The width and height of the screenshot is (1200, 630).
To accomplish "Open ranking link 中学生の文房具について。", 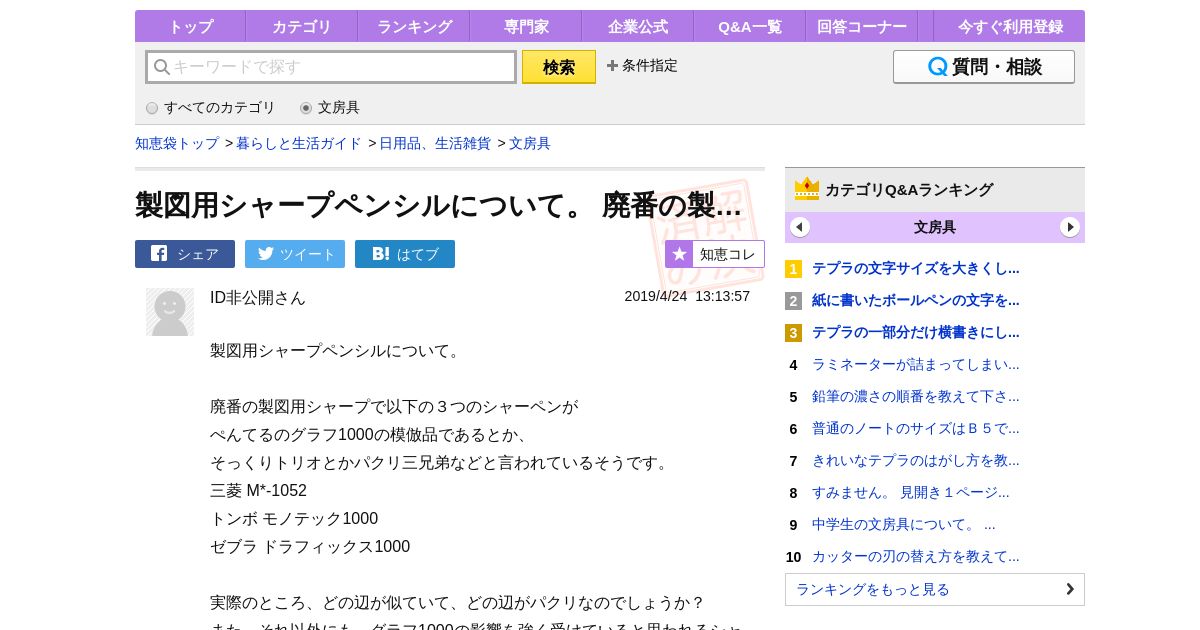I will pyautogui.click(x=904, y=524).
